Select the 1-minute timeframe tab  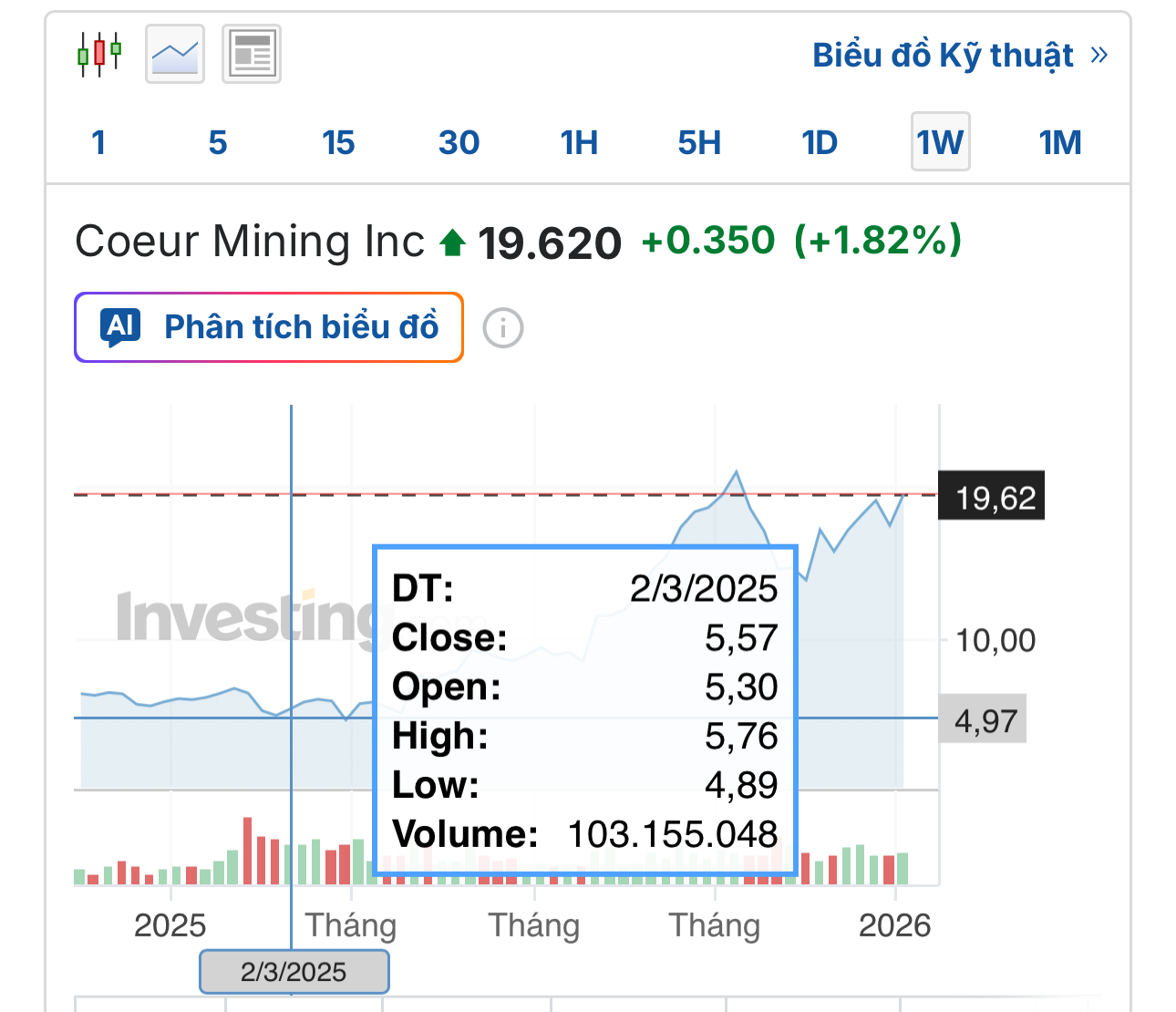[x=98, y=142]
